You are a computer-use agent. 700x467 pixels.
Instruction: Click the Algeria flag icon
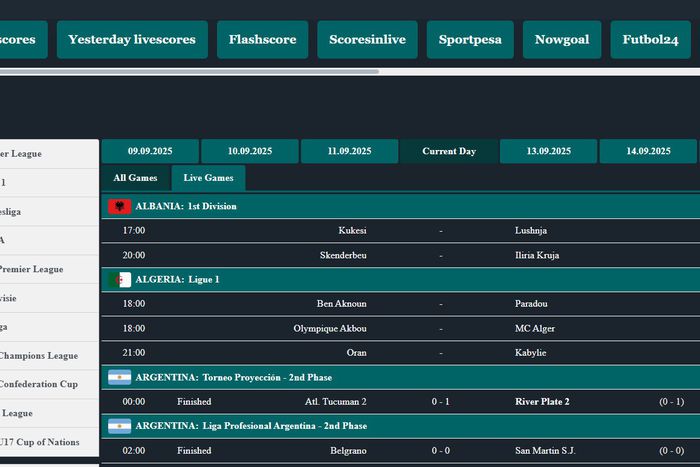click(x=119, y=280)
